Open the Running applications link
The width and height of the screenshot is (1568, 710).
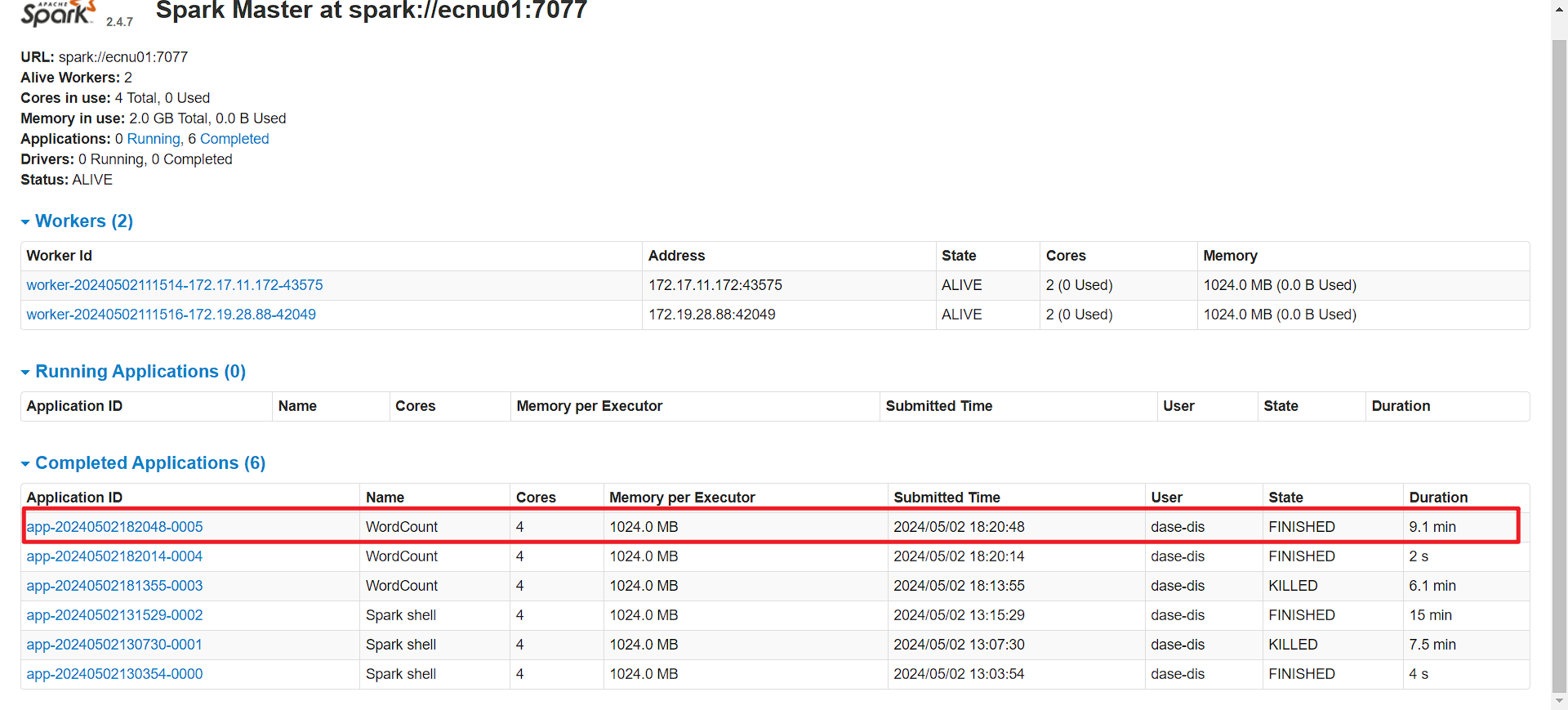[154, 139]
